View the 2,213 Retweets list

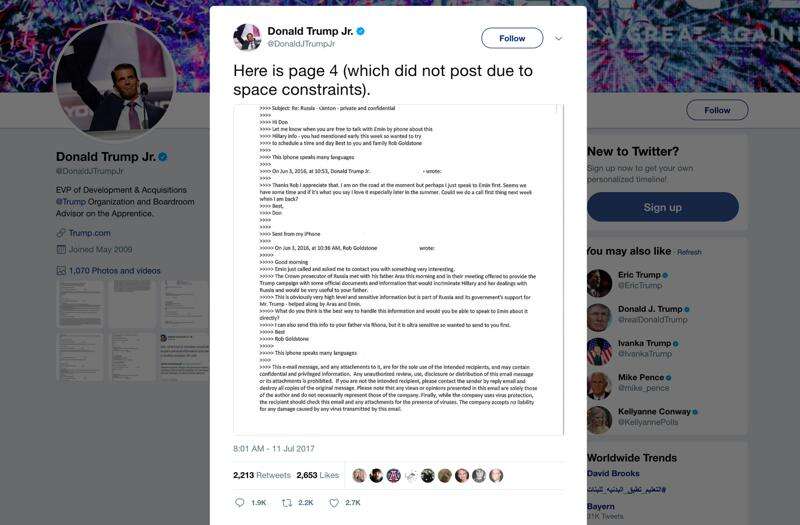(262, 475)
